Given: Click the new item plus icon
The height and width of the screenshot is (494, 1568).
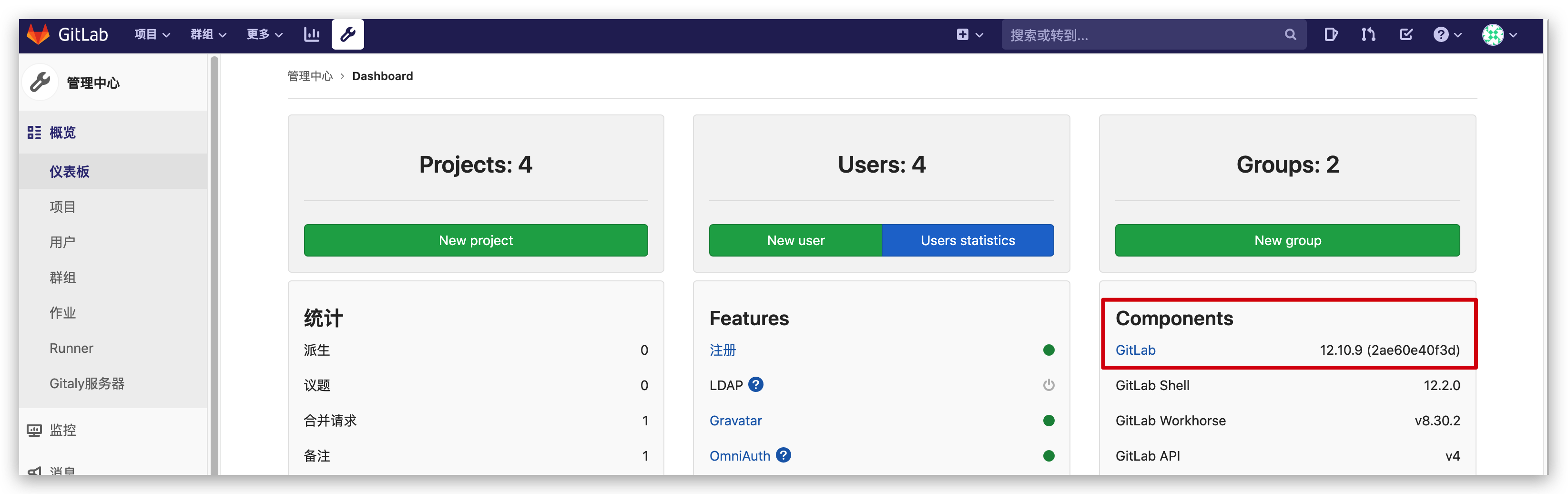Looking at the screenshot, I should 962,35.
